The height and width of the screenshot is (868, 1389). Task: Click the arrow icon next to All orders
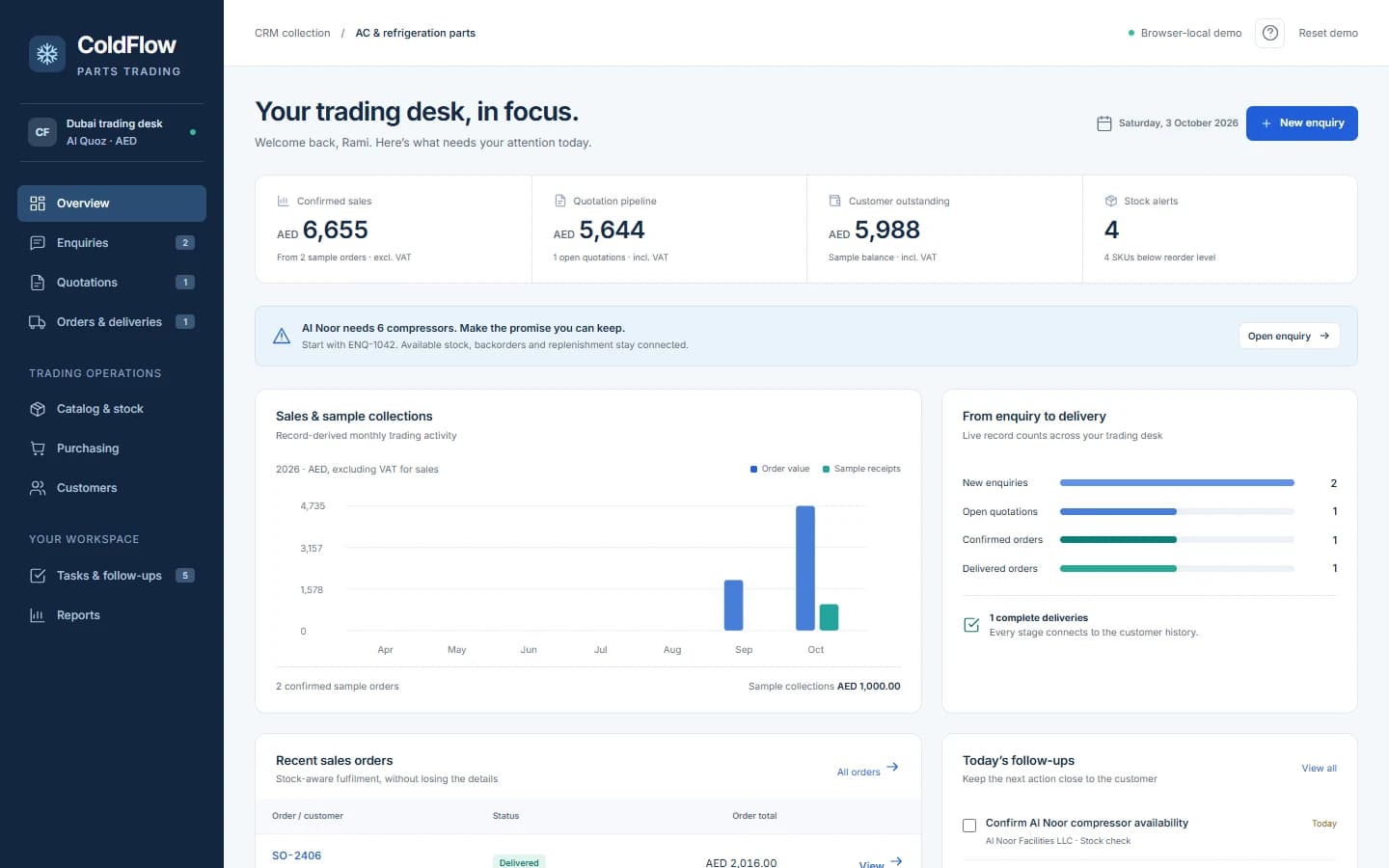tap(893, 768)
